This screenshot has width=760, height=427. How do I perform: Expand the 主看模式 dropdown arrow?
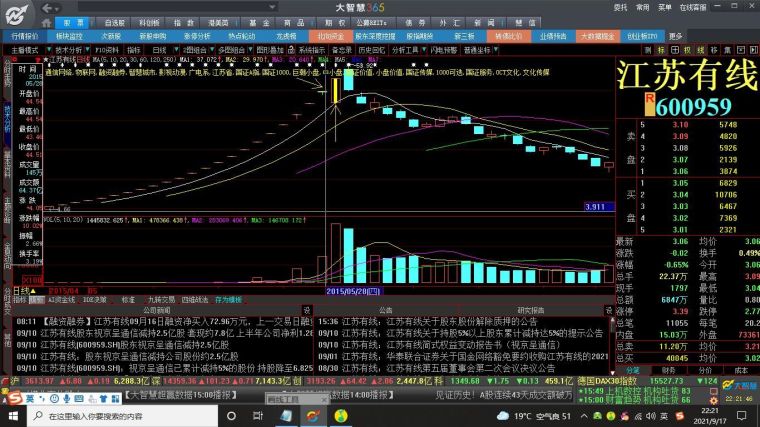click(x=49, y=50)
